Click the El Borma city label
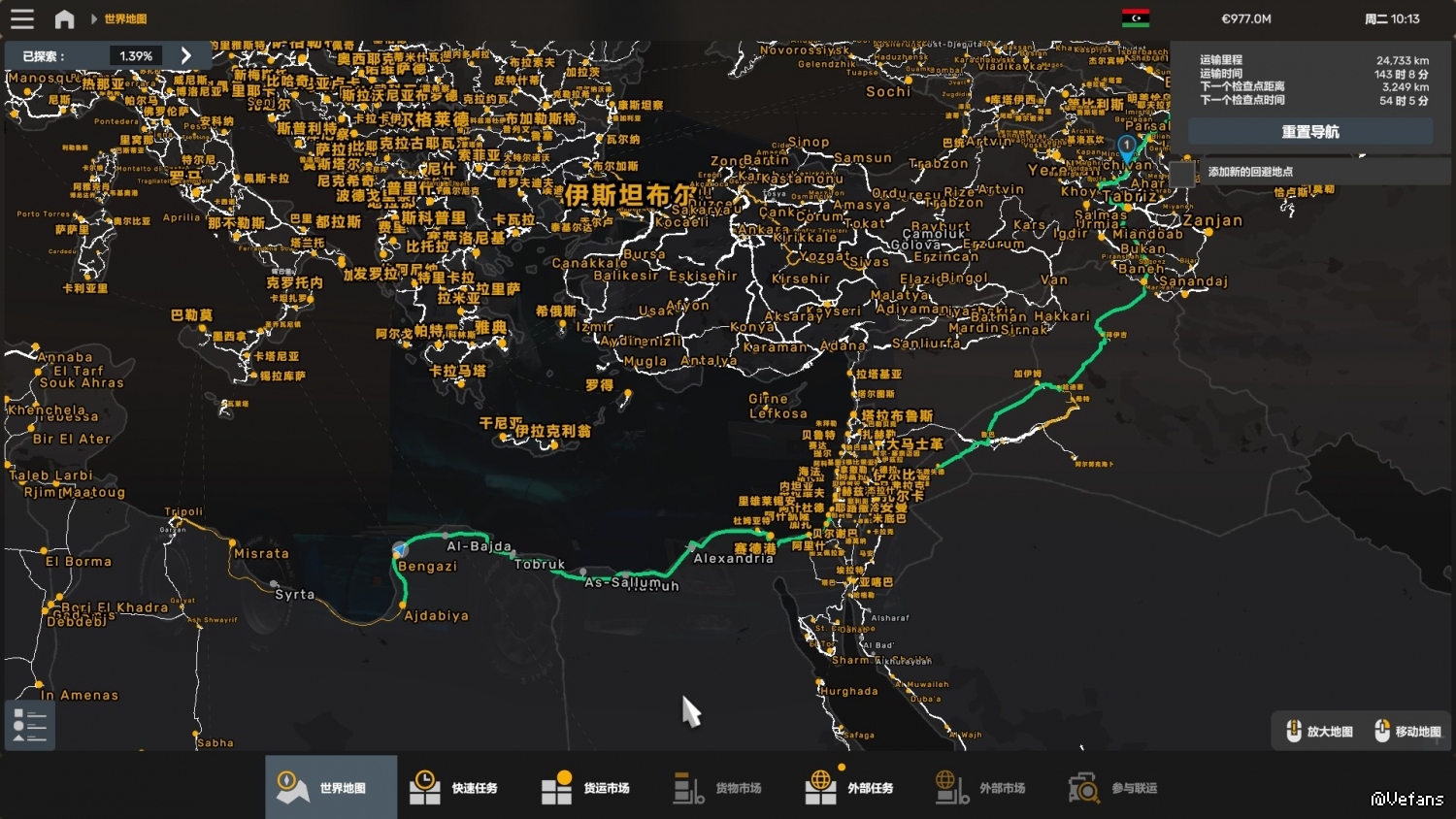The height and width of the screenshot is (819, 1456). 79,561
